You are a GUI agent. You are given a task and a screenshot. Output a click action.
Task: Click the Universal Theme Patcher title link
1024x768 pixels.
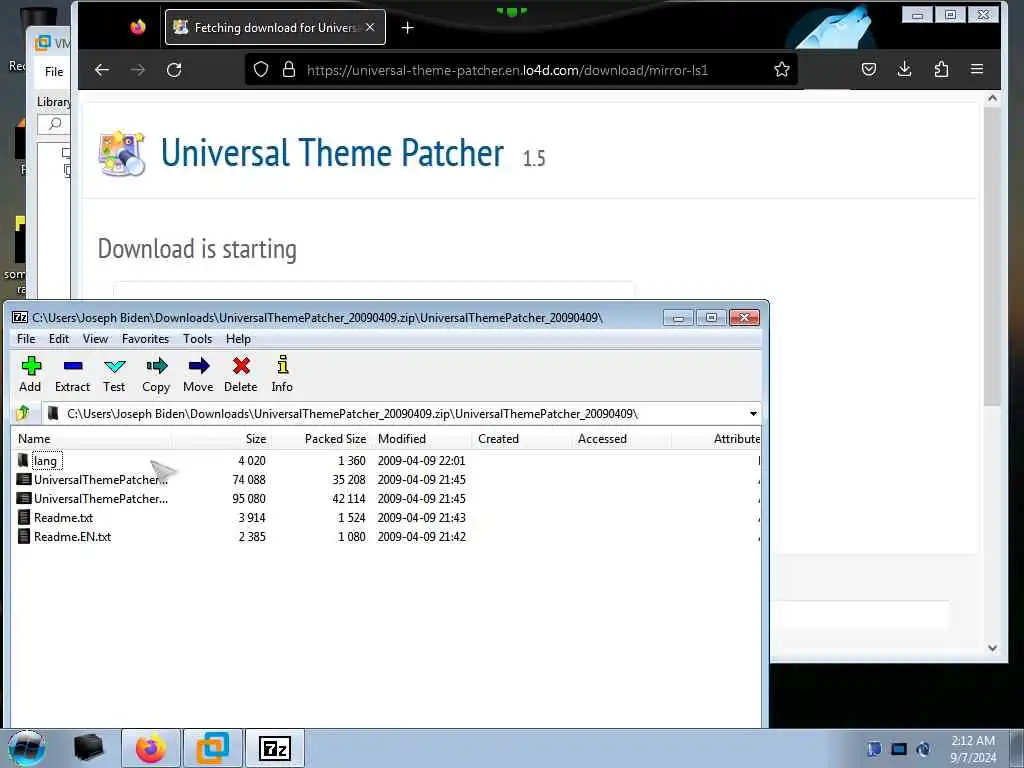point(332,153)
